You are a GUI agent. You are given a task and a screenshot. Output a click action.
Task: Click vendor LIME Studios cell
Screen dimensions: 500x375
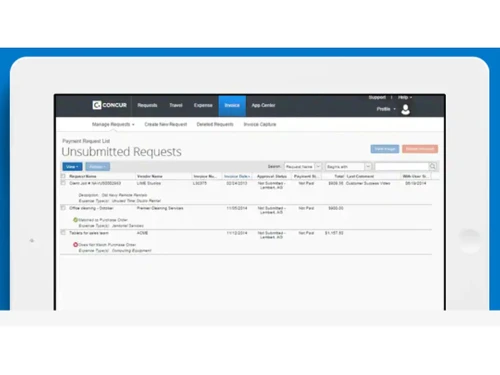point(149,183)
